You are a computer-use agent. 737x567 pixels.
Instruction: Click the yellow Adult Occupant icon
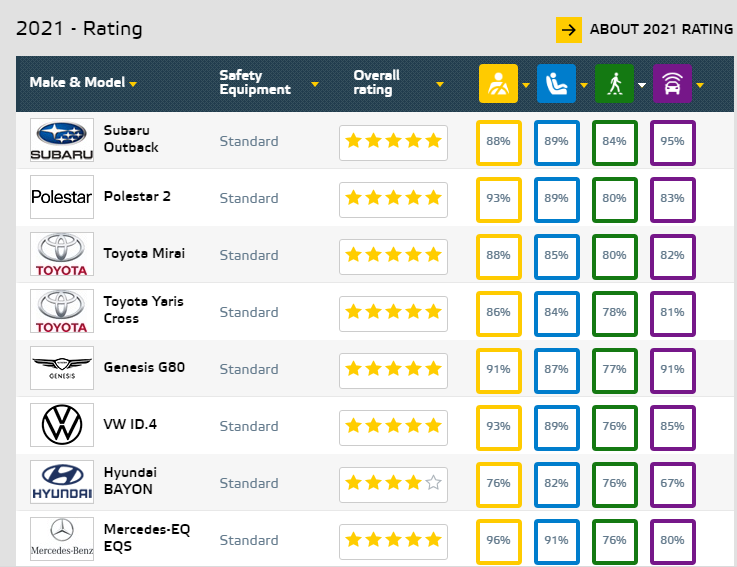click(498, 84)
